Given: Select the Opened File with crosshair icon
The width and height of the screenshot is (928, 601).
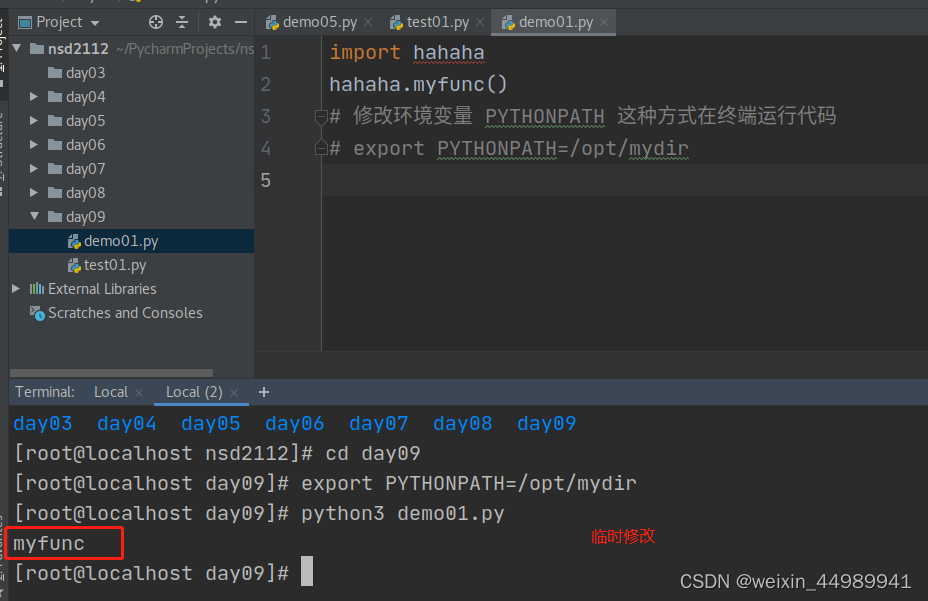Looking at the screenshot, I should point(155,21).
